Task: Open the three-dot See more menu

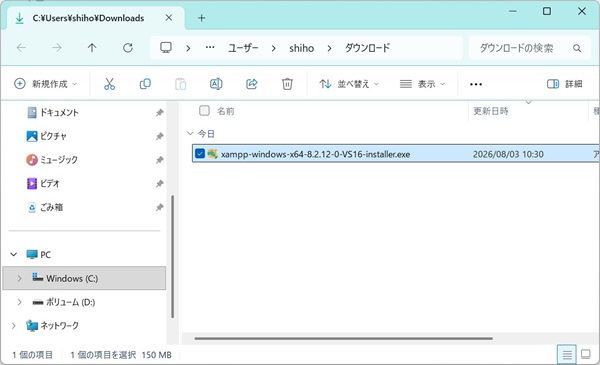Action: tap(476, 84)
